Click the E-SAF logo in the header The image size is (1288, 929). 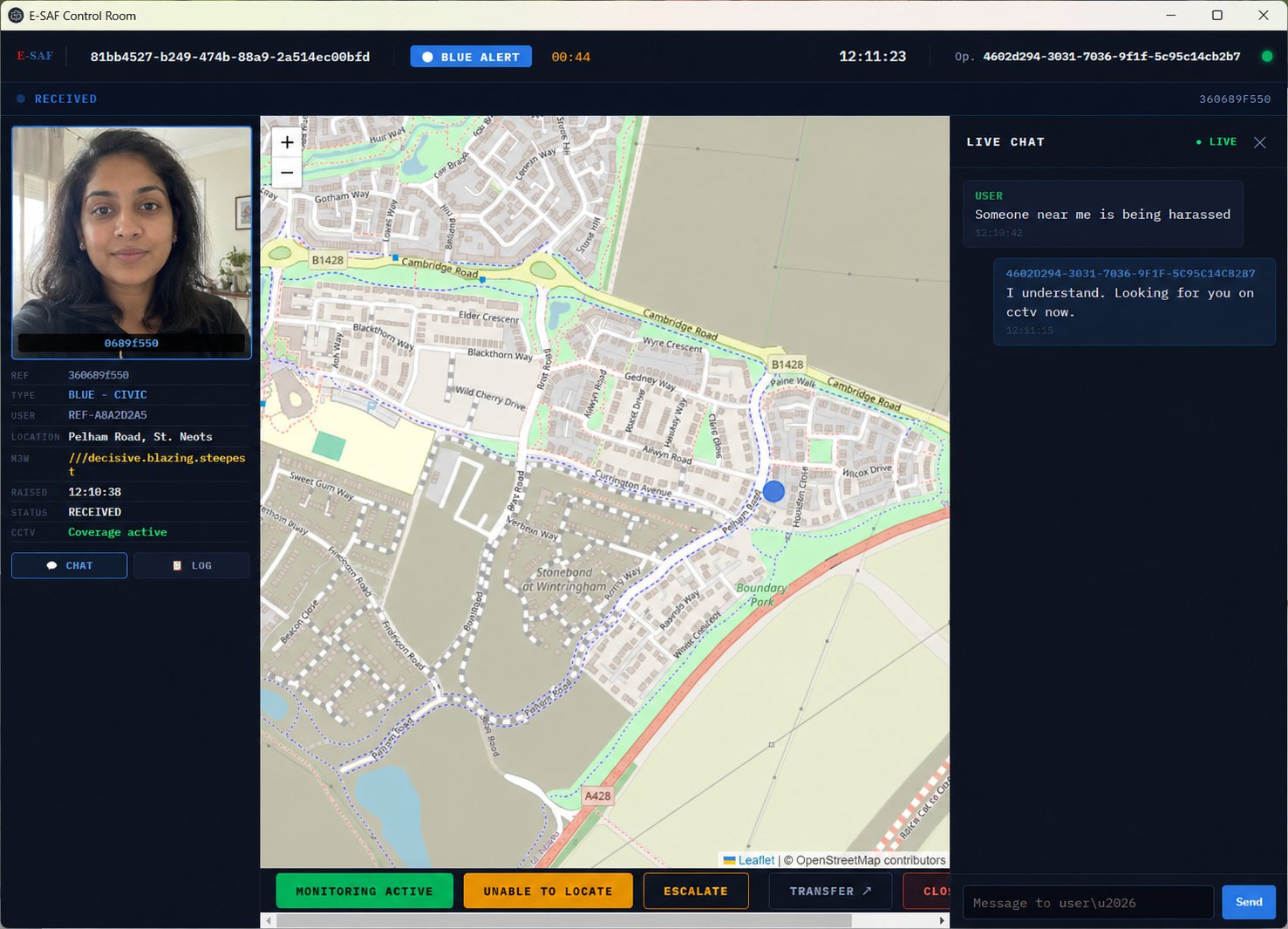pos(33,56)
